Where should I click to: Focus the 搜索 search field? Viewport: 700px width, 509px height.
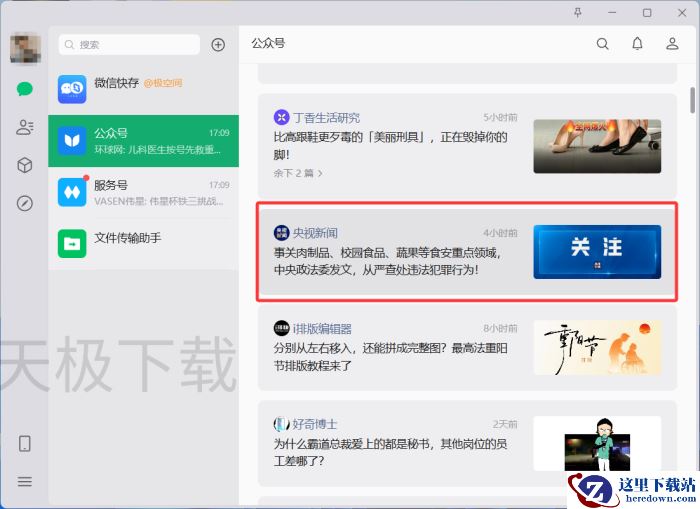point(129,45)
